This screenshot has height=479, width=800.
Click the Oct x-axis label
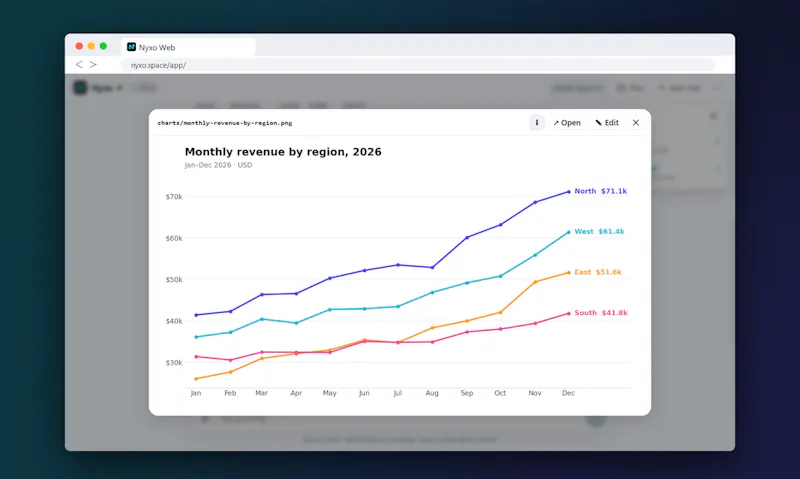pos(500,393)
